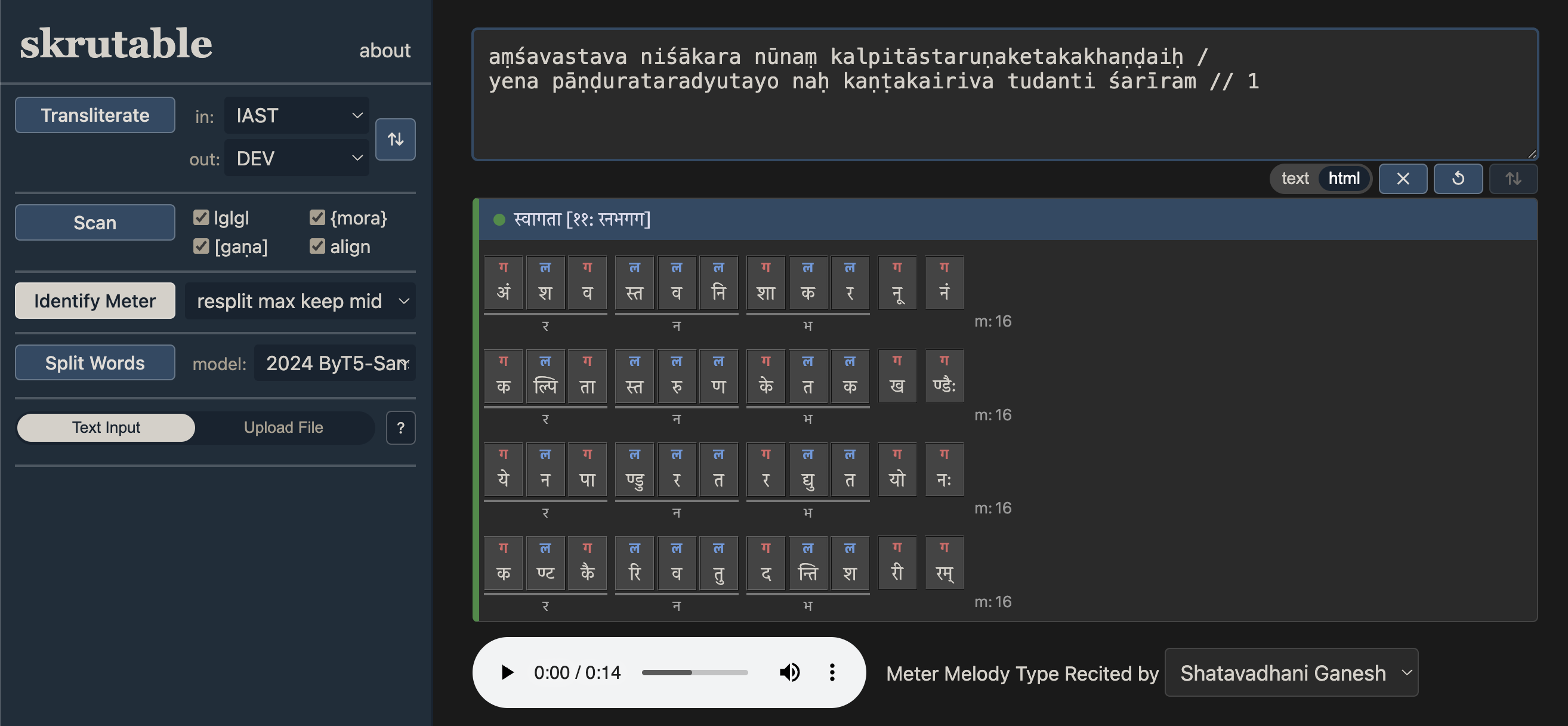Open the help question mark button
The width and height of the screenshot is (1568, 726).
(x=400, y=427)
